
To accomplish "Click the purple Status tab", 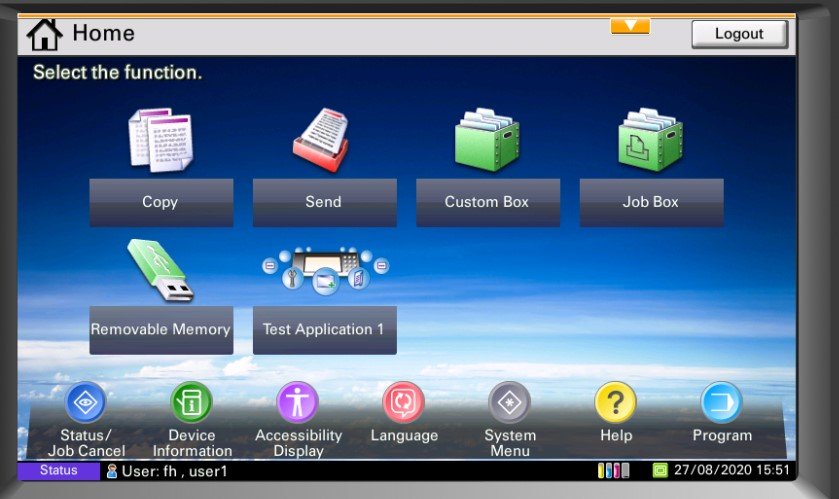I will click(58, 470).
